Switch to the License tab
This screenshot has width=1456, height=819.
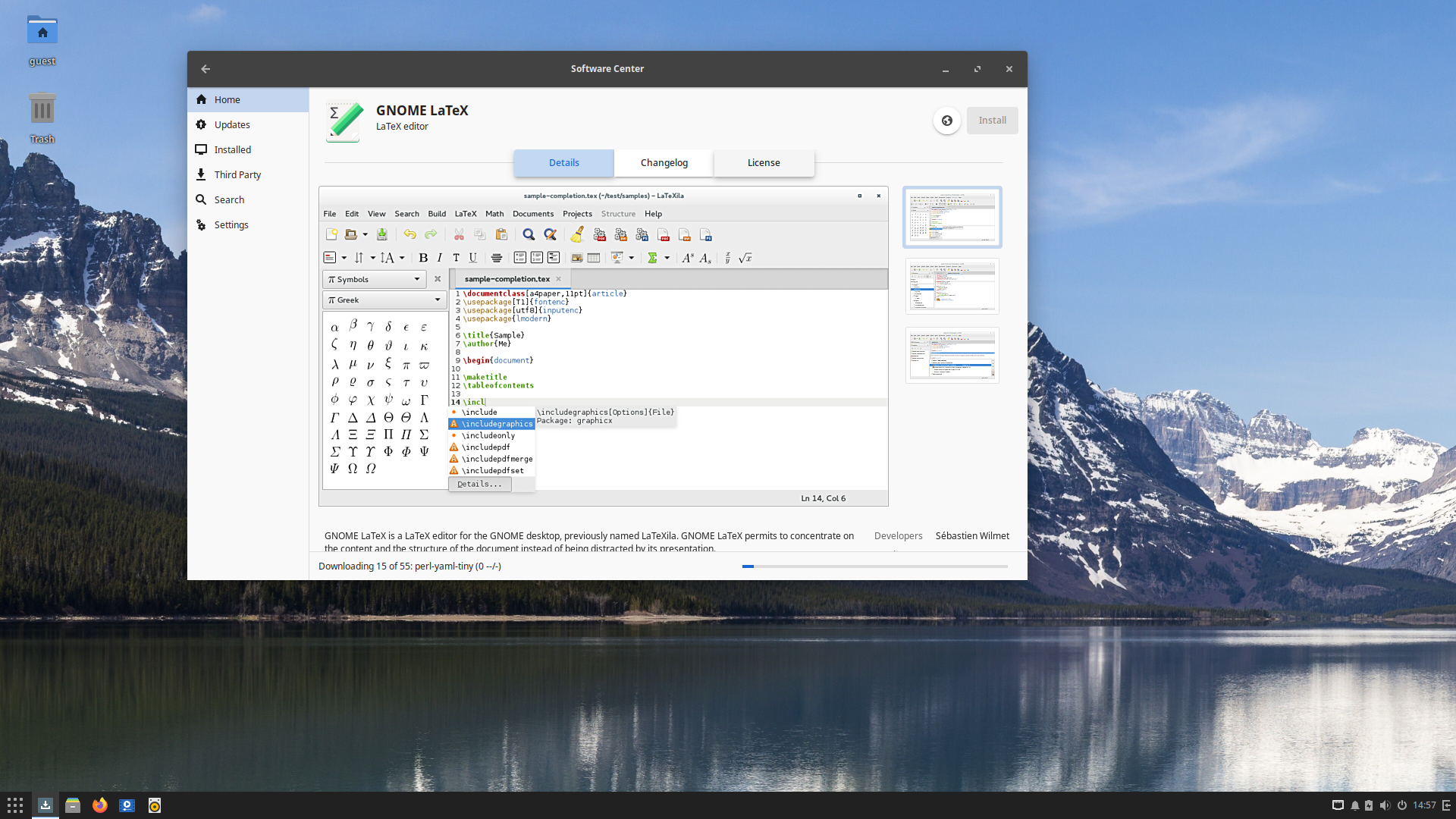point(764,163)
